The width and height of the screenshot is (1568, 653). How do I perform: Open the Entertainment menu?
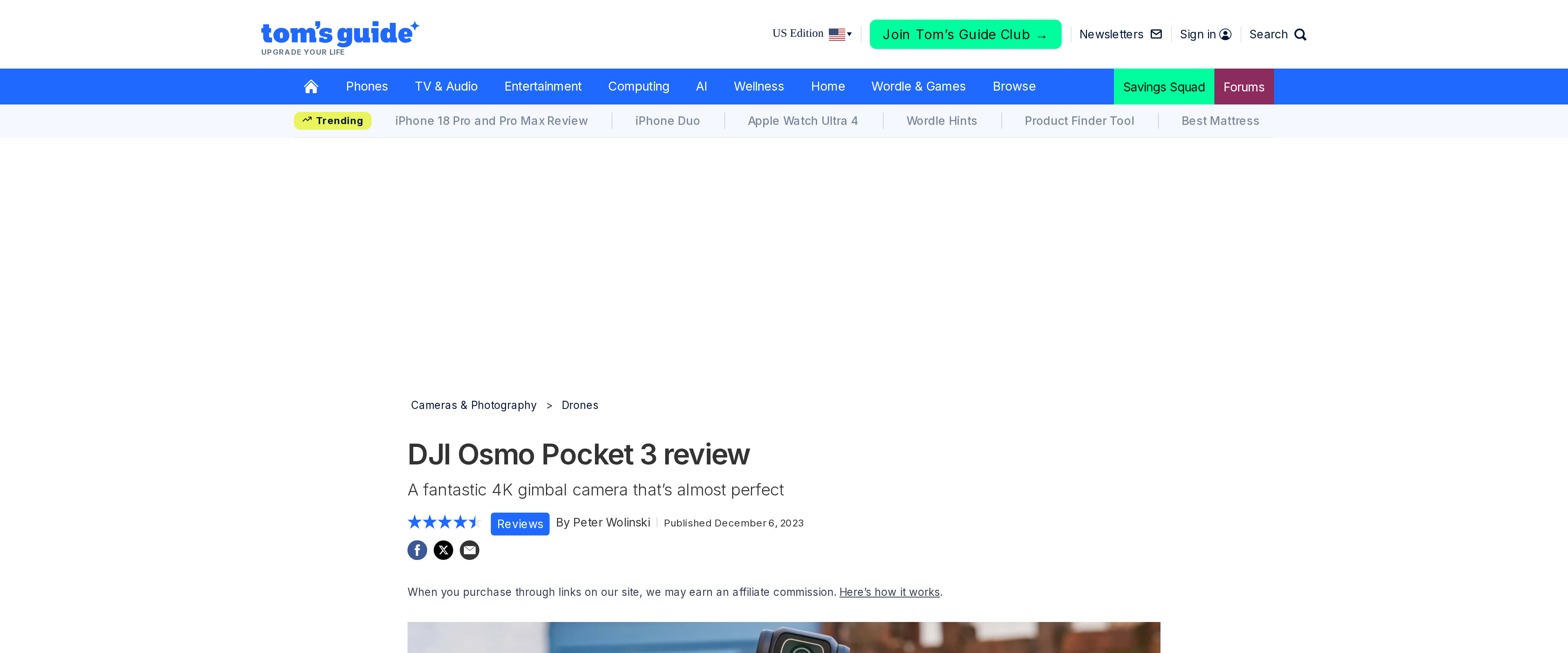pos(543,87)
